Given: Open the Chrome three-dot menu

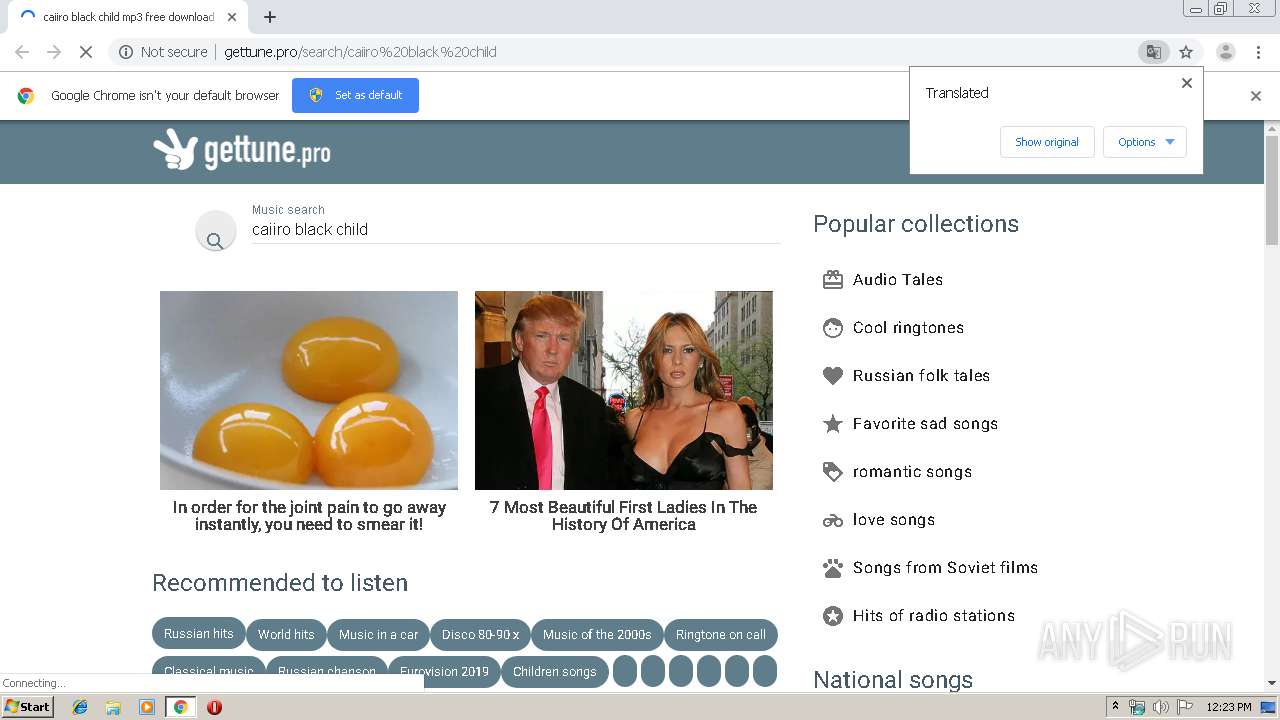Looking at the screenshot, I should [1259, 52].
